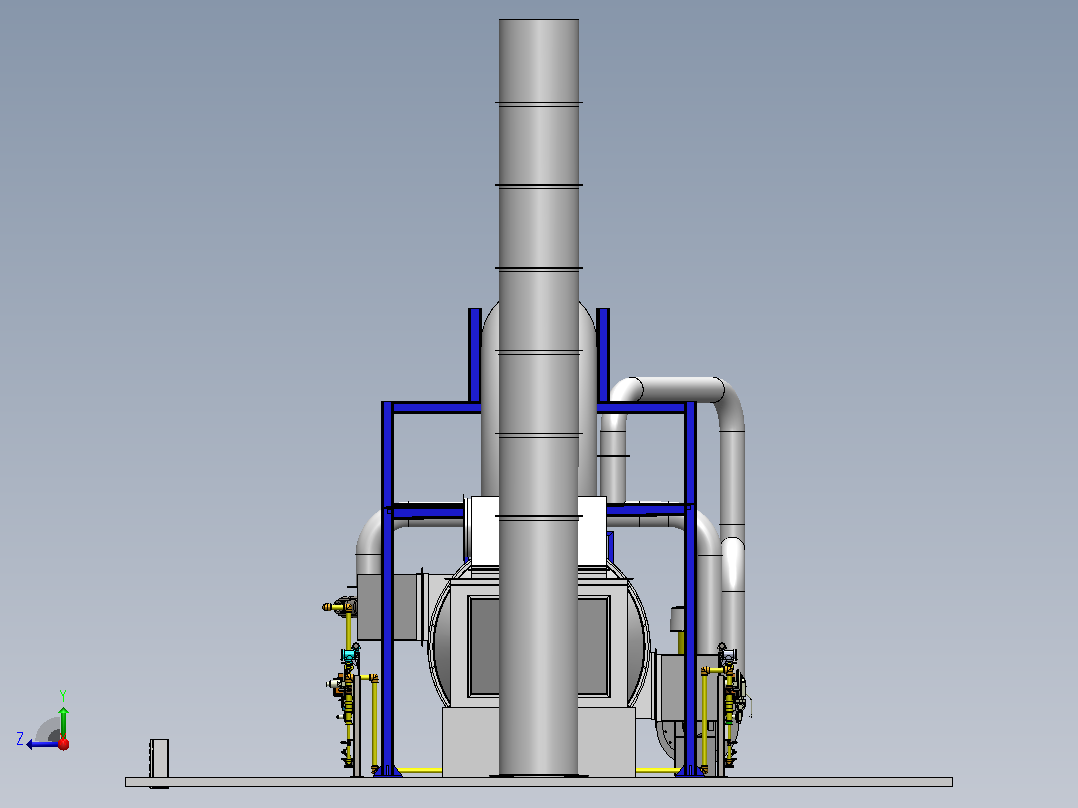1078x808 pixels.
Task: Select the curved duct elbow at upper right
Action: pyautogui.click(x=727, y=404)
